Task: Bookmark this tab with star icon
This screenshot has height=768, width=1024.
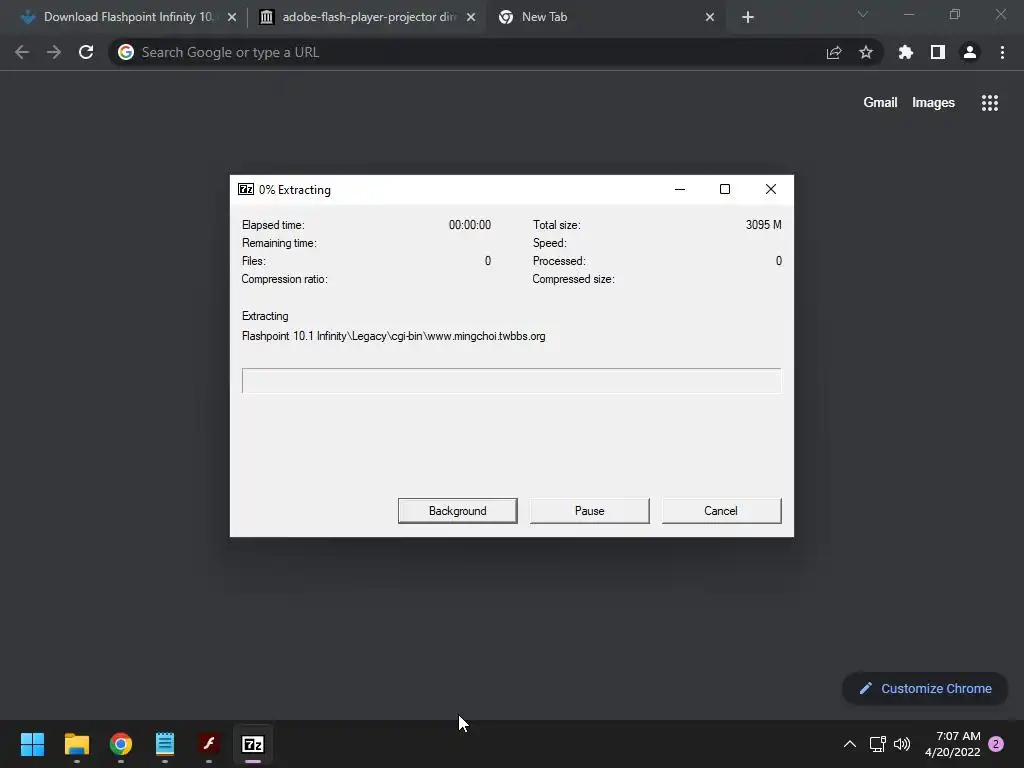Action: (x=866, y=52)
